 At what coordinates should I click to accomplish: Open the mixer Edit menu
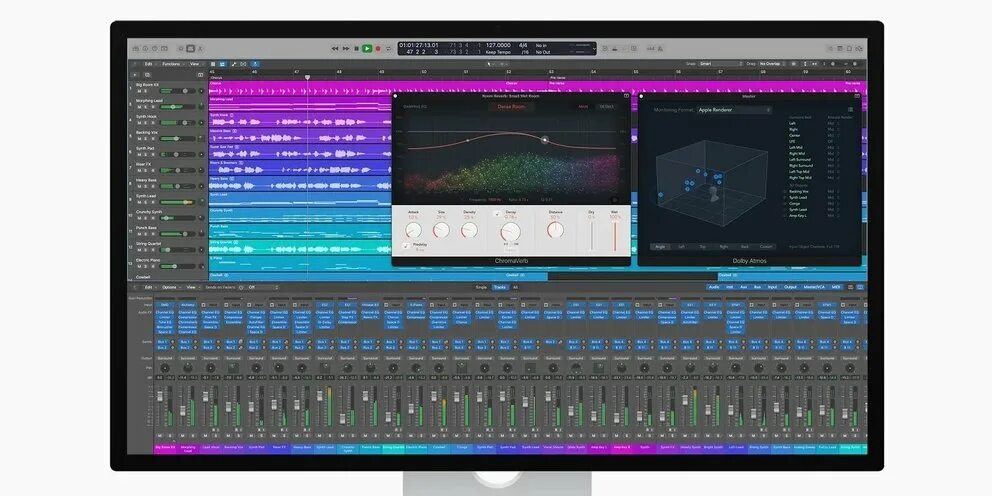pyautogui.click(x=149, y=287)
